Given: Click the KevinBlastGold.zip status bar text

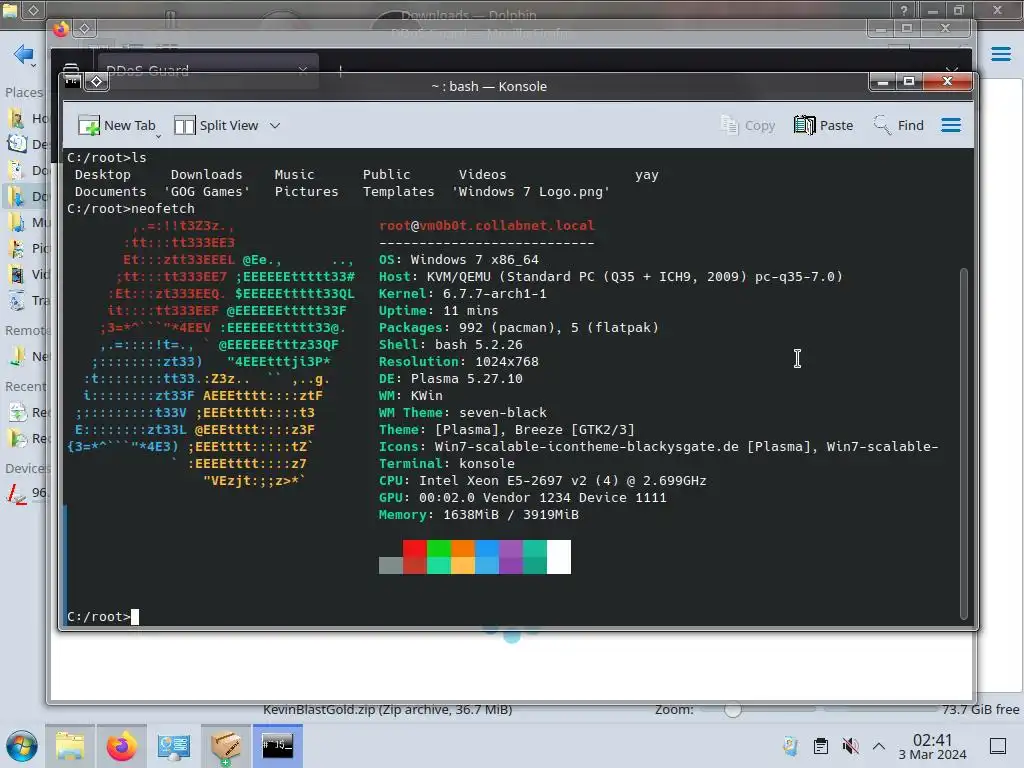Looking at the screenshot, I should [387, 710].
